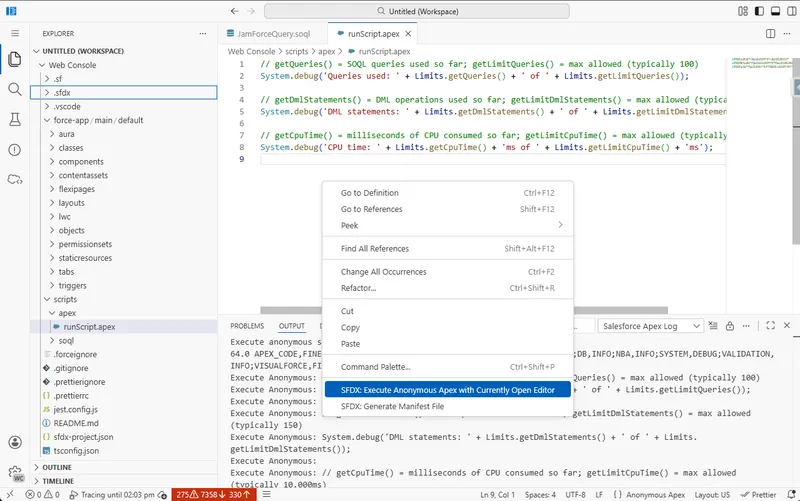Open sfdx-project.json file
Screen dimensions: 800x501
[x=123, y=437]
